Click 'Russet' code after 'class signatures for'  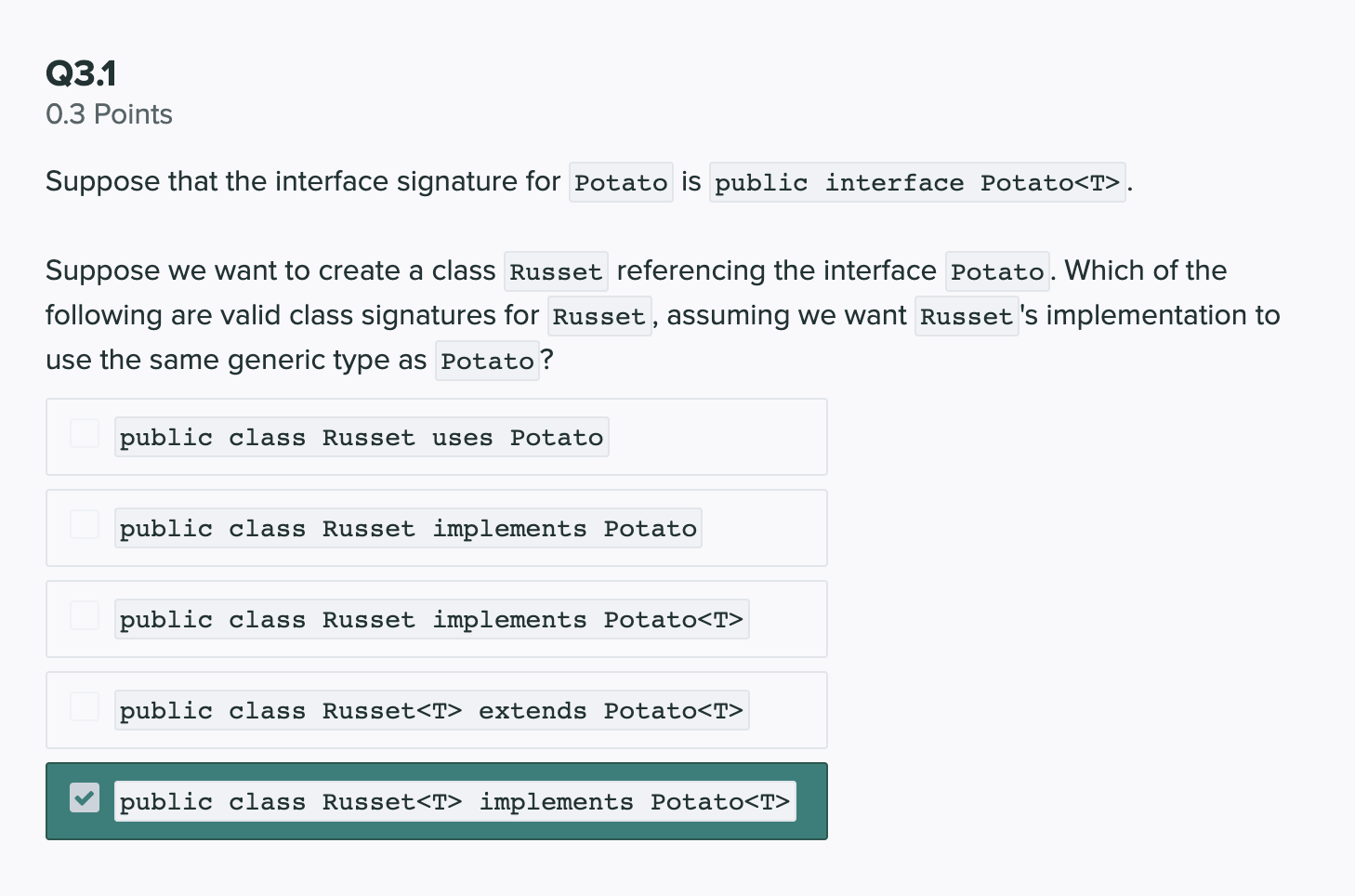599,317
